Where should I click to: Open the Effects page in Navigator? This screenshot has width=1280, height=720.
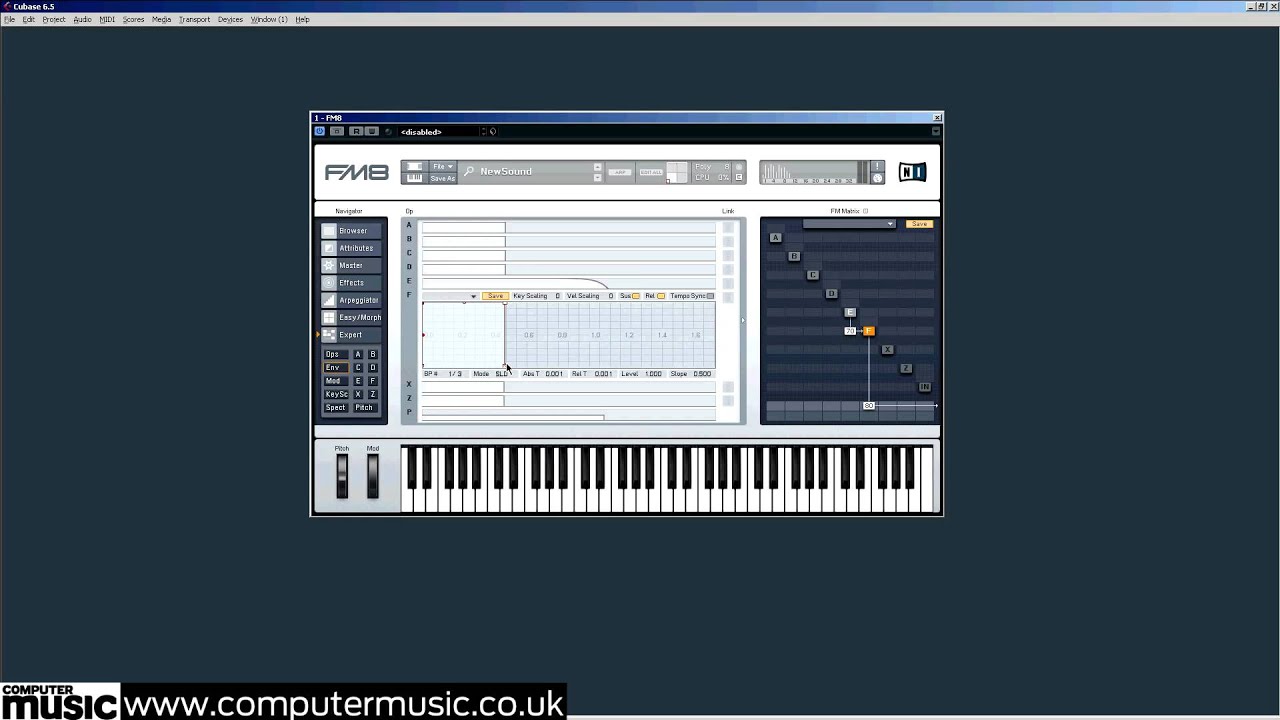pyautogui.click(x=352, y=283)
